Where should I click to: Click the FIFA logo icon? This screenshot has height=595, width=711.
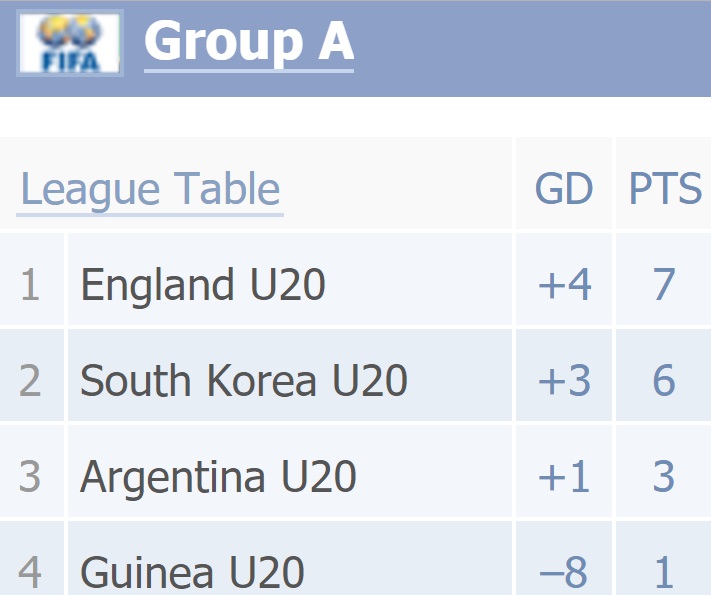[x=70, y=43]
